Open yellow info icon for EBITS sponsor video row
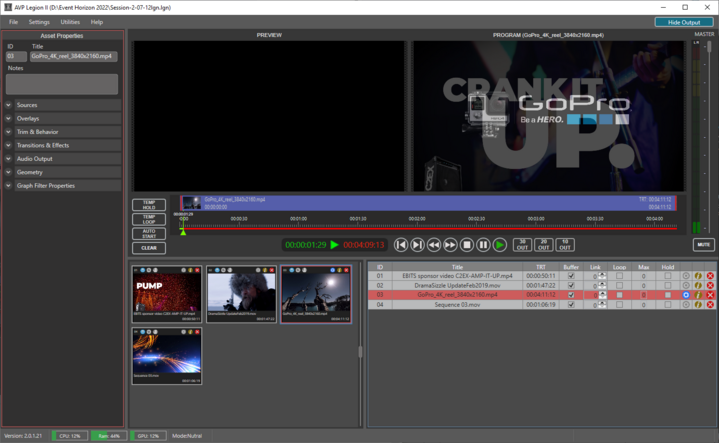 (x=698, y=276)
